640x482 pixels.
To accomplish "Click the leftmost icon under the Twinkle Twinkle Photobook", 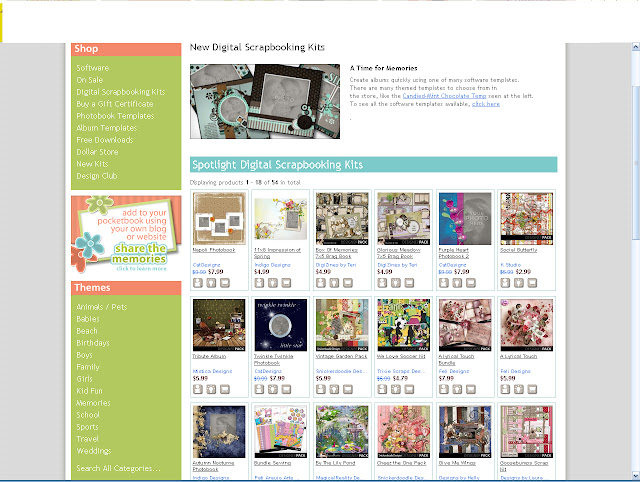I will [260, 389].
